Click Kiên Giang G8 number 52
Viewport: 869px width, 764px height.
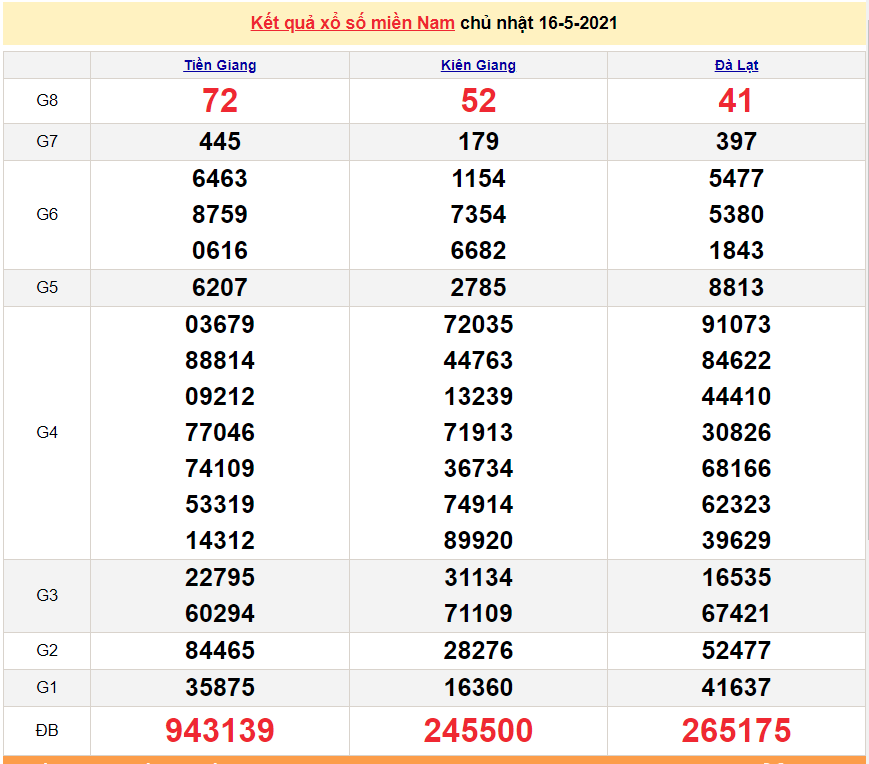tap(478, 101)
